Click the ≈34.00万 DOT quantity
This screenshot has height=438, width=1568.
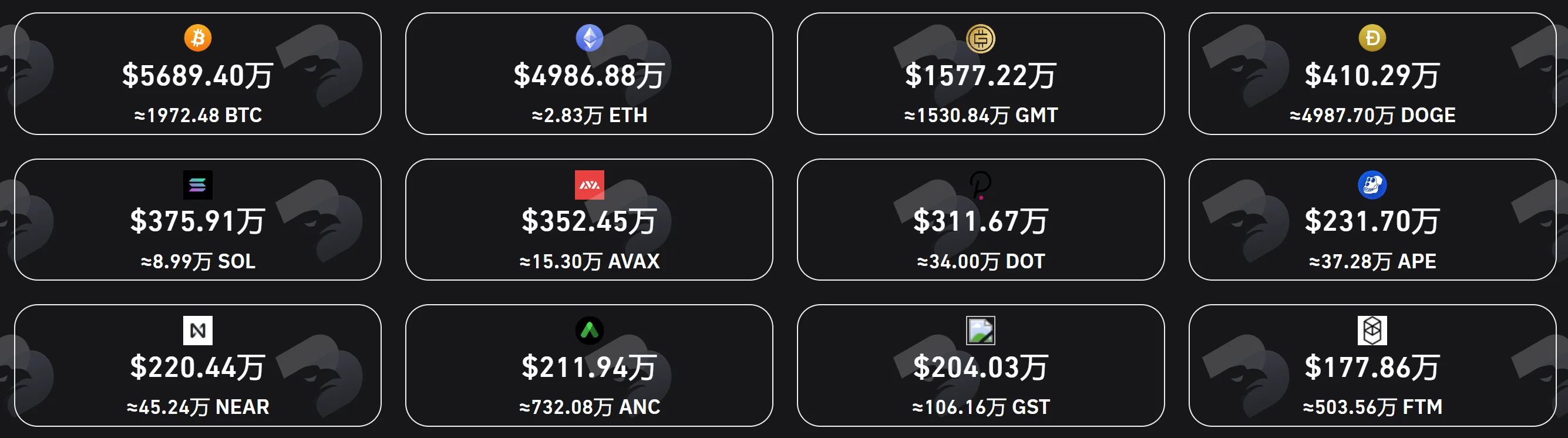pyautogui.click(x=981, y=262)
